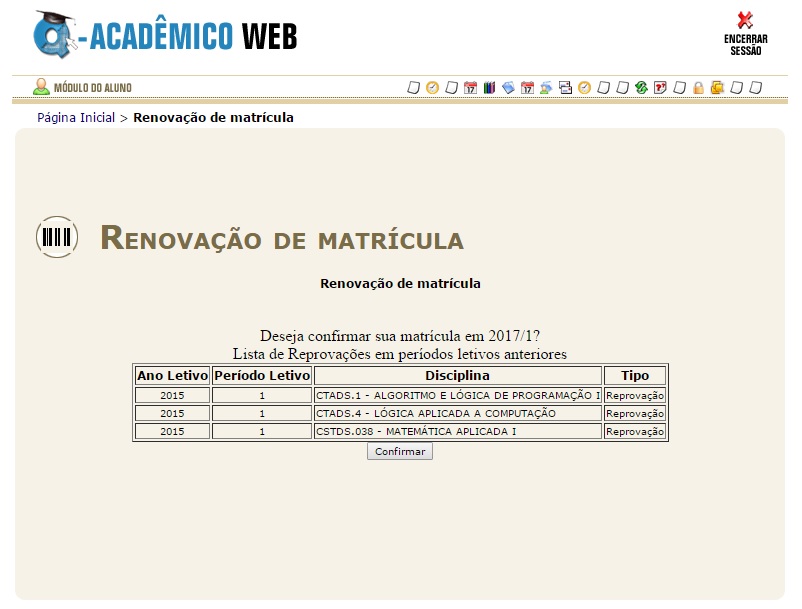Click the Q-Acadêmico Web logo
Viewport: 802px width, 609px height.
pos(165,36)
